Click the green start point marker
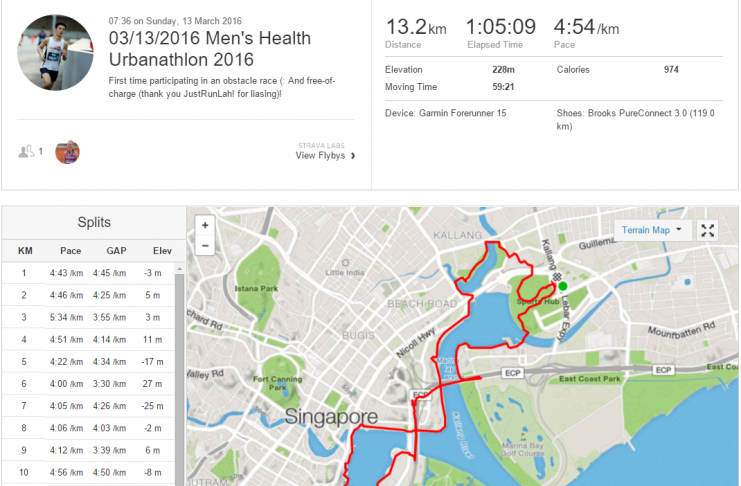The height and width of the screenshot is (486, 741). click(562, 286)
